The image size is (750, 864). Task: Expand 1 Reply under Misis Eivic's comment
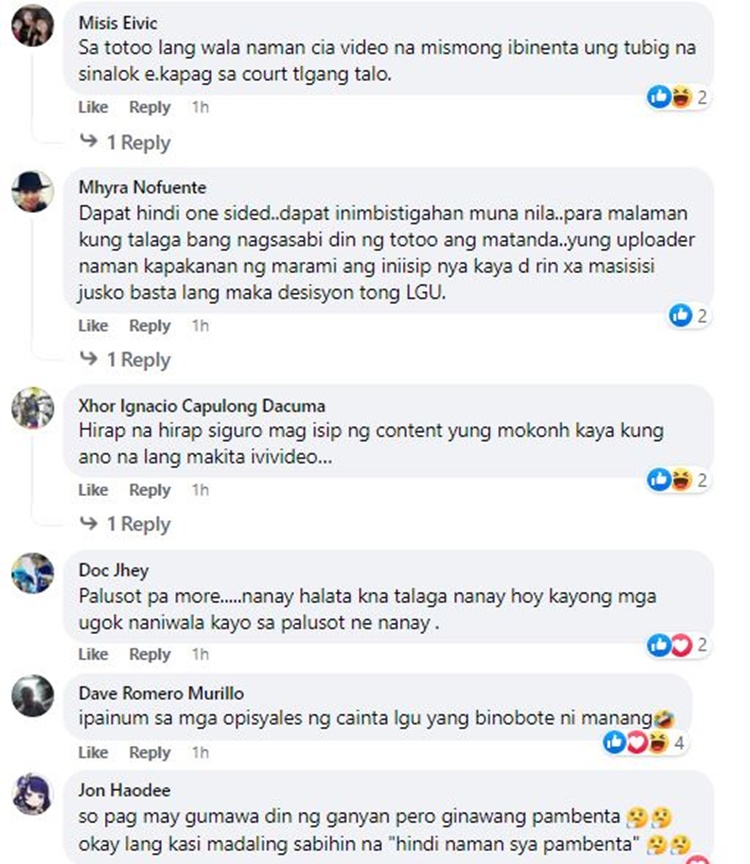[125, 143]
